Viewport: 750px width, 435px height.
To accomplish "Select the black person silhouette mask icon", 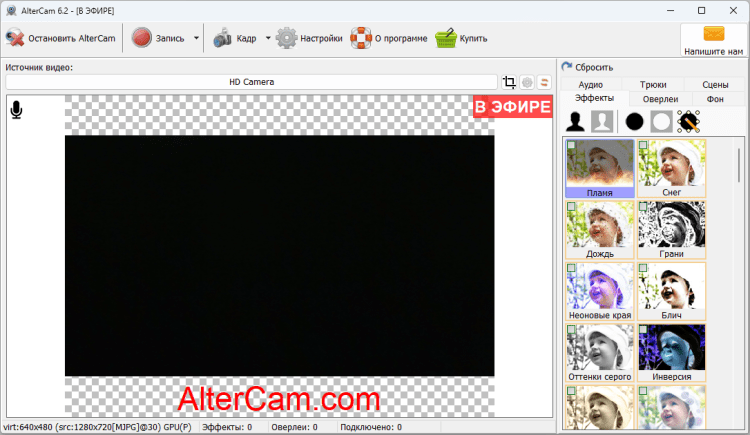I will click(575, 122).
